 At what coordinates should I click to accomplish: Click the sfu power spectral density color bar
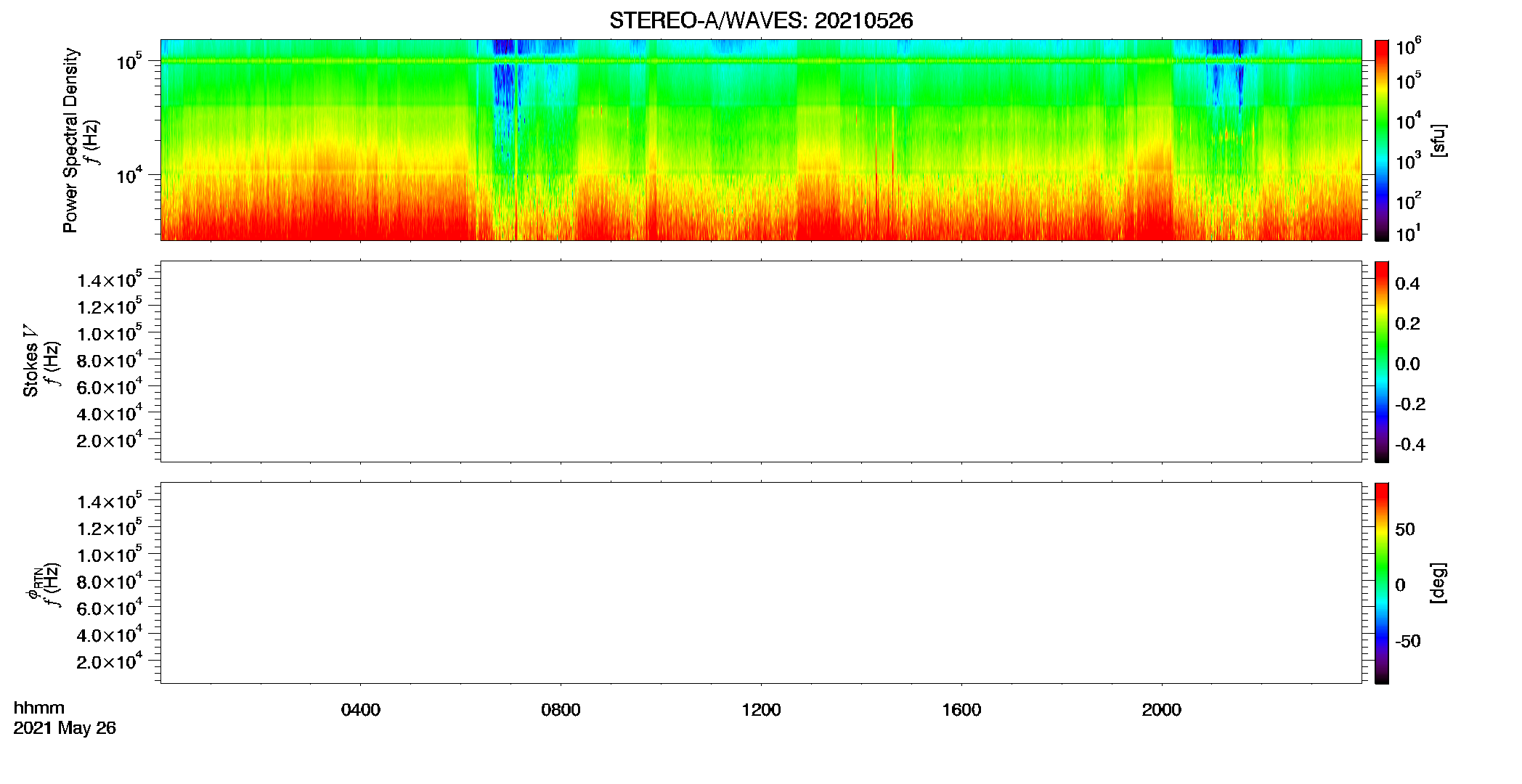(1382, 140)
